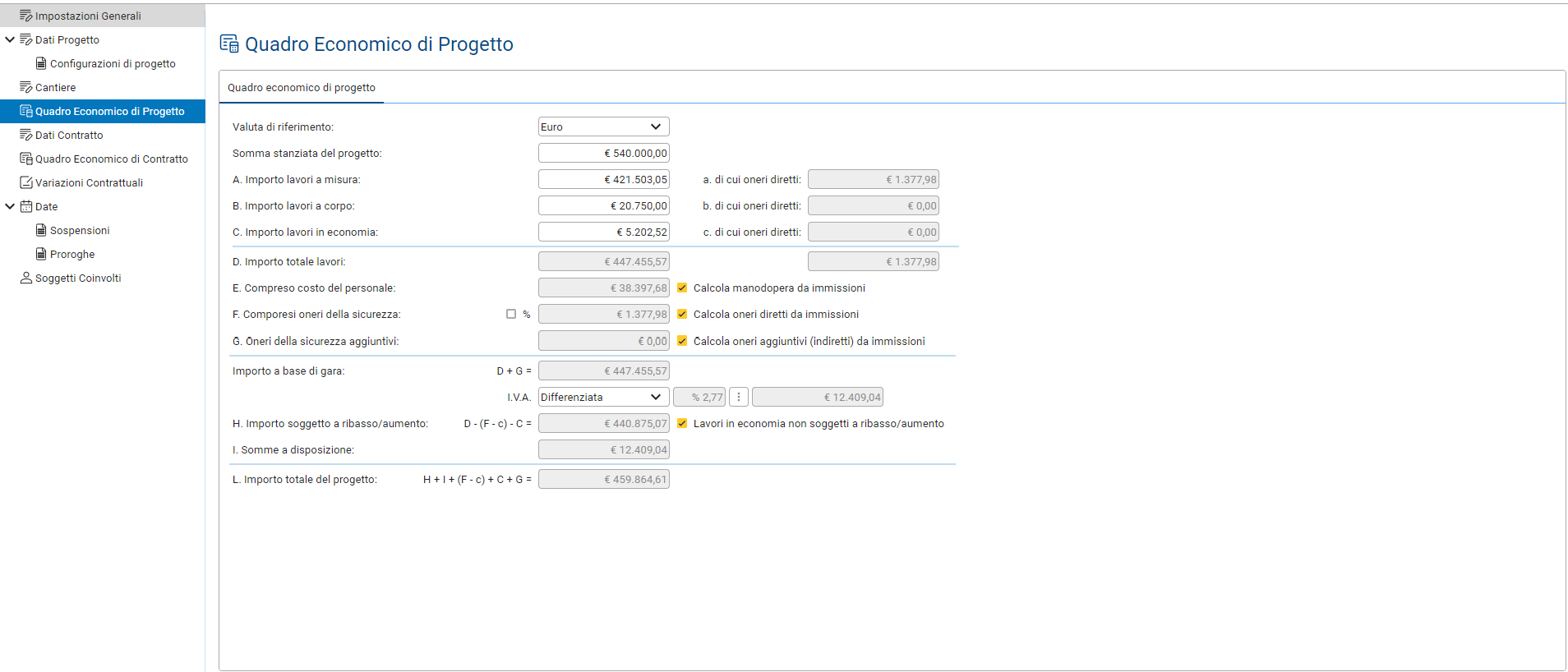Uncheck Calcola manodopera da immissioni
Image resolution: width=1568 pixels, height=672 pixels.
click(682, 288)
